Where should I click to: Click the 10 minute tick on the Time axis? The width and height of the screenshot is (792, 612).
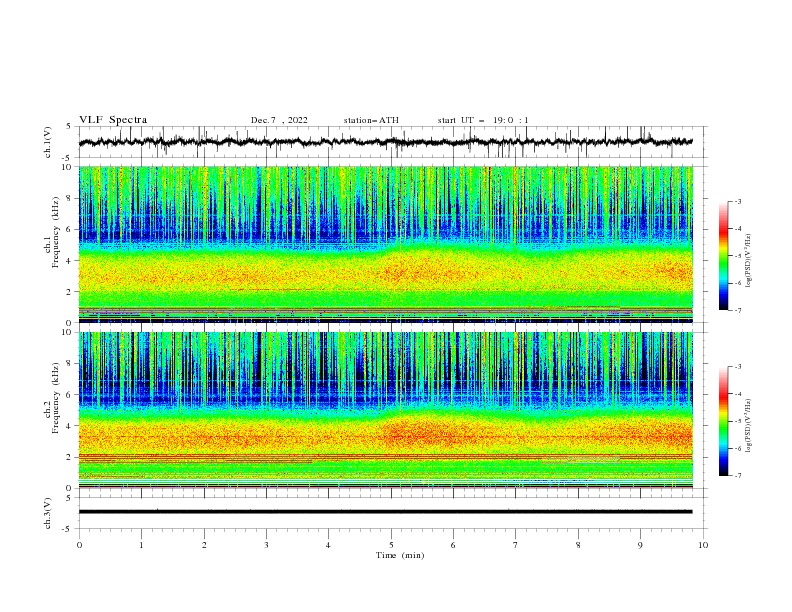pyautogui.click(x=703, y=545)
